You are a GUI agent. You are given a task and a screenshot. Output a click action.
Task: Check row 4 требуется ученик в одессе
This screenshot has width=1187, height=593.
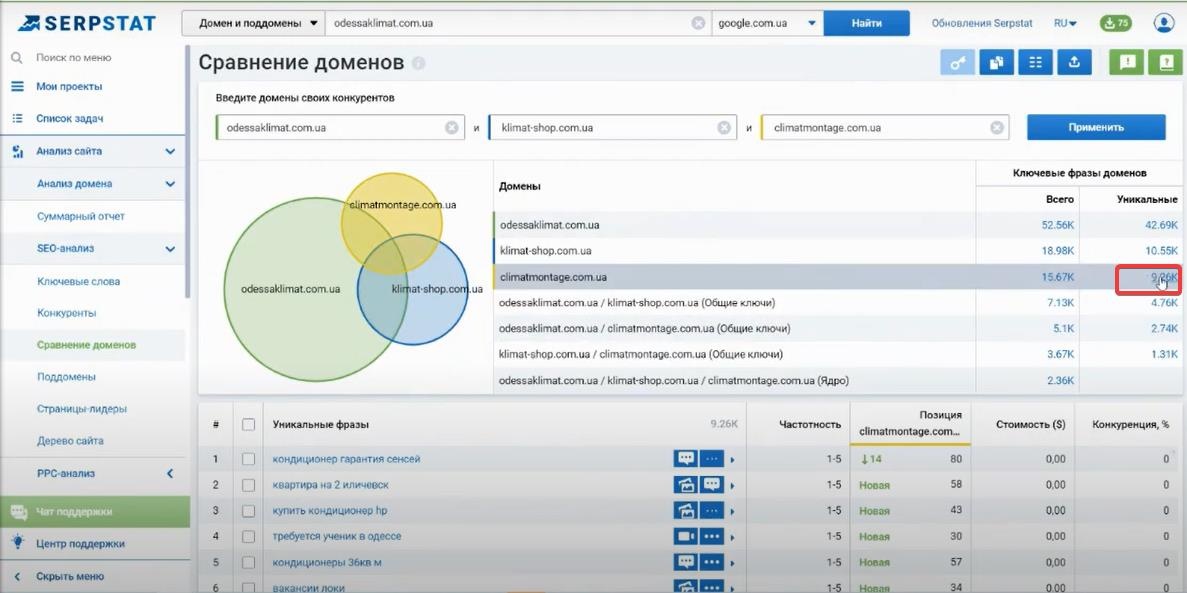click(x=248, y=536)
